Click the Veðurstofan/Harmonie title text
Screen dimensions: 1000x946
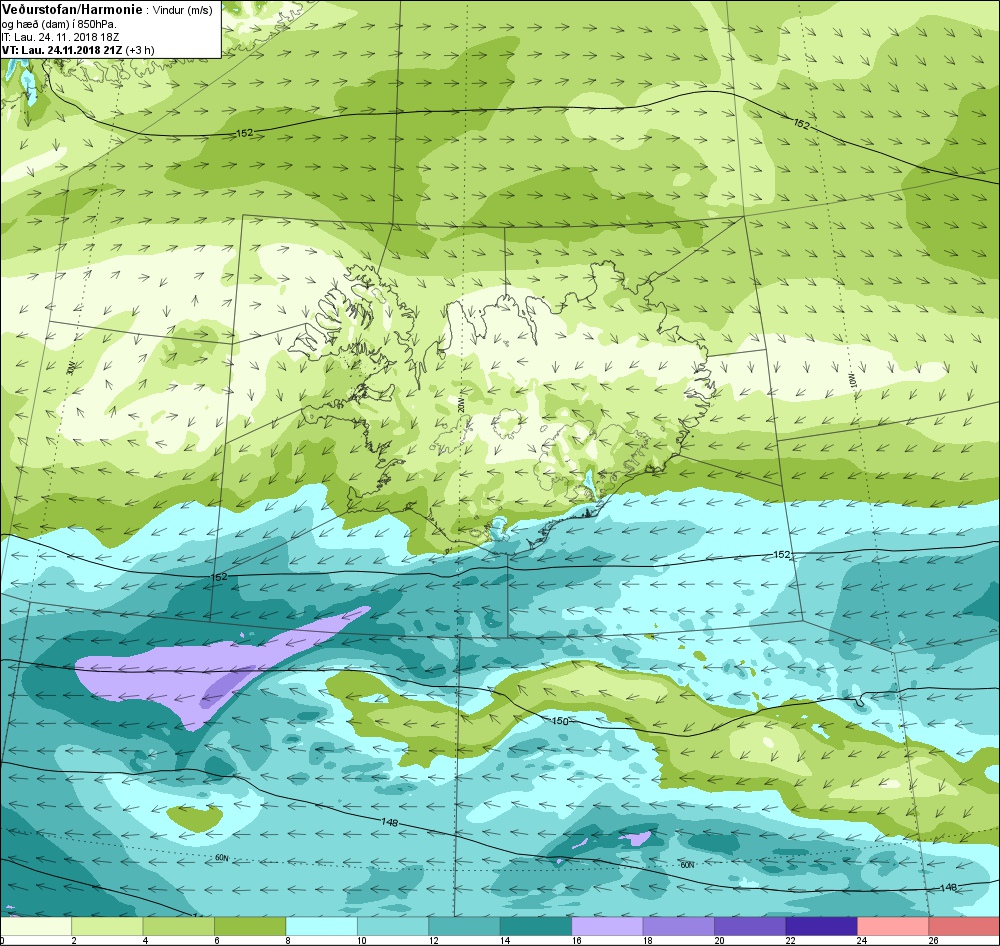pyautogui.click(x=71, y=9)
